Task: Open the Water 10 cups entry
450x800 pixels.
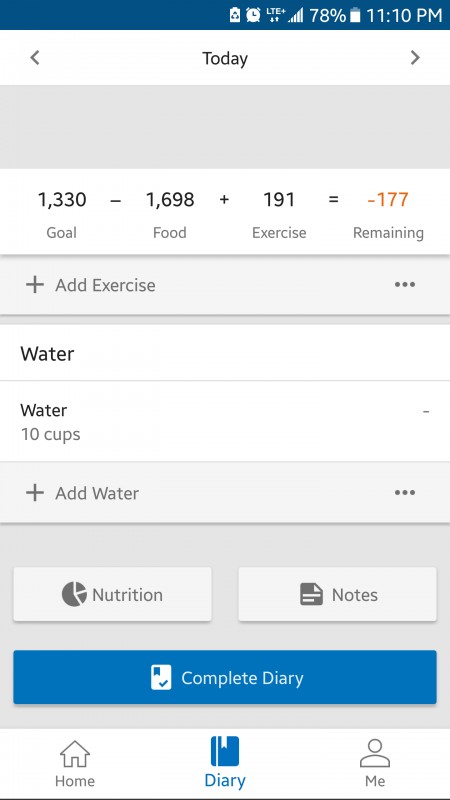Action: tap(225, 421)
